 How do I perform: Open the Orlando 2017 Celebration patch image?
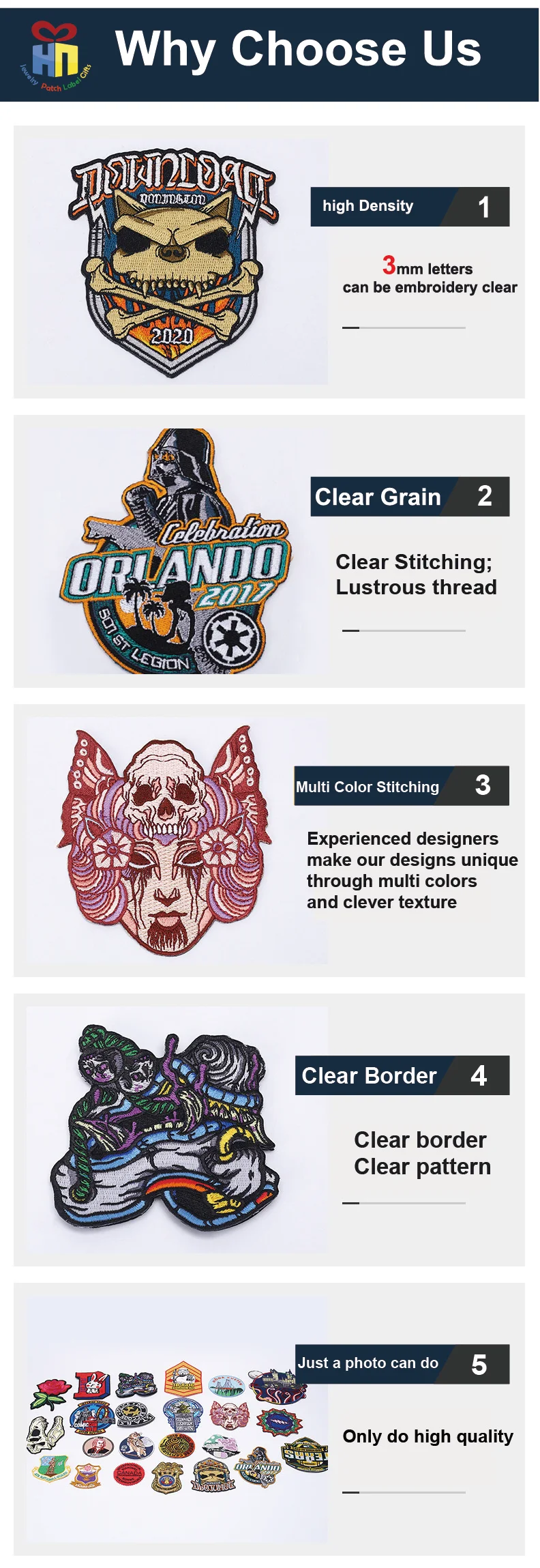(177, 551)
